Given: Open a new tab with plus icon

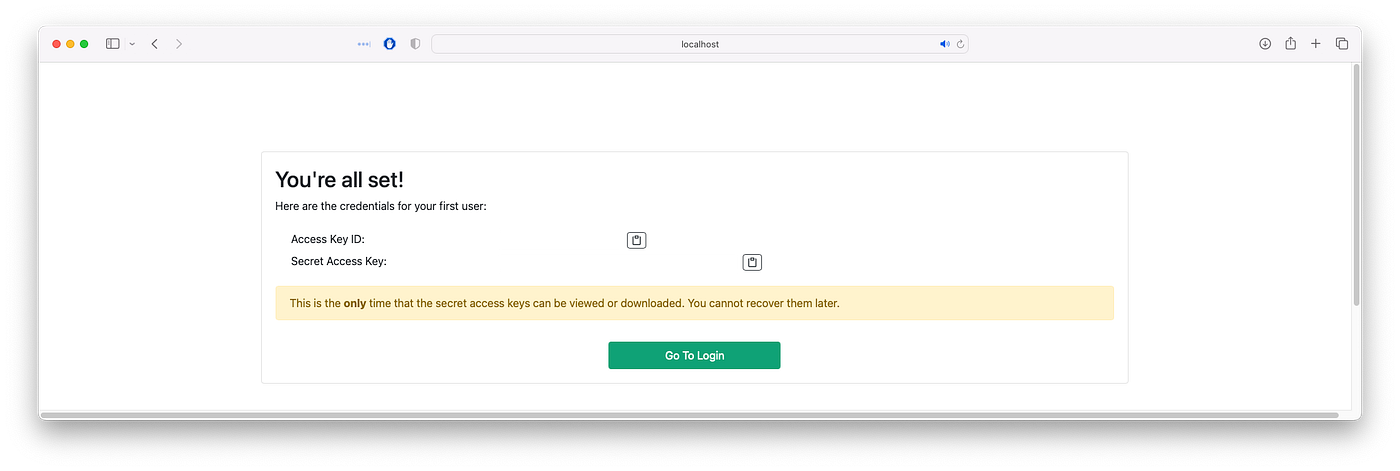Looking at the screenshot, I should (x=1316, y=44).
